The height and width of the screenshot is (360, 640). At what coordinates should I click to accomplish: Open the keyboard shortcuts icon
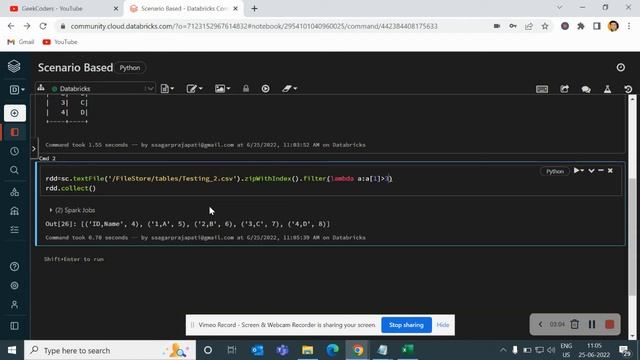click(542, 89)
